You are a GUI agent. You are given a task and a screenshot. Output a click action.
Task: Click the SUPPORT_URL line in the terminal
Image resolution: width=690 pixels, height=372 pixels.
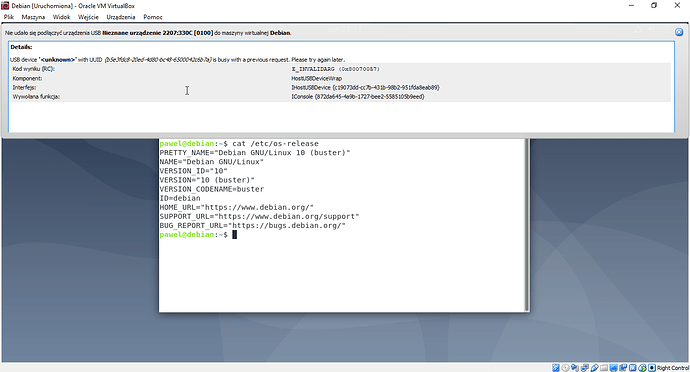(x=260, y=217)
